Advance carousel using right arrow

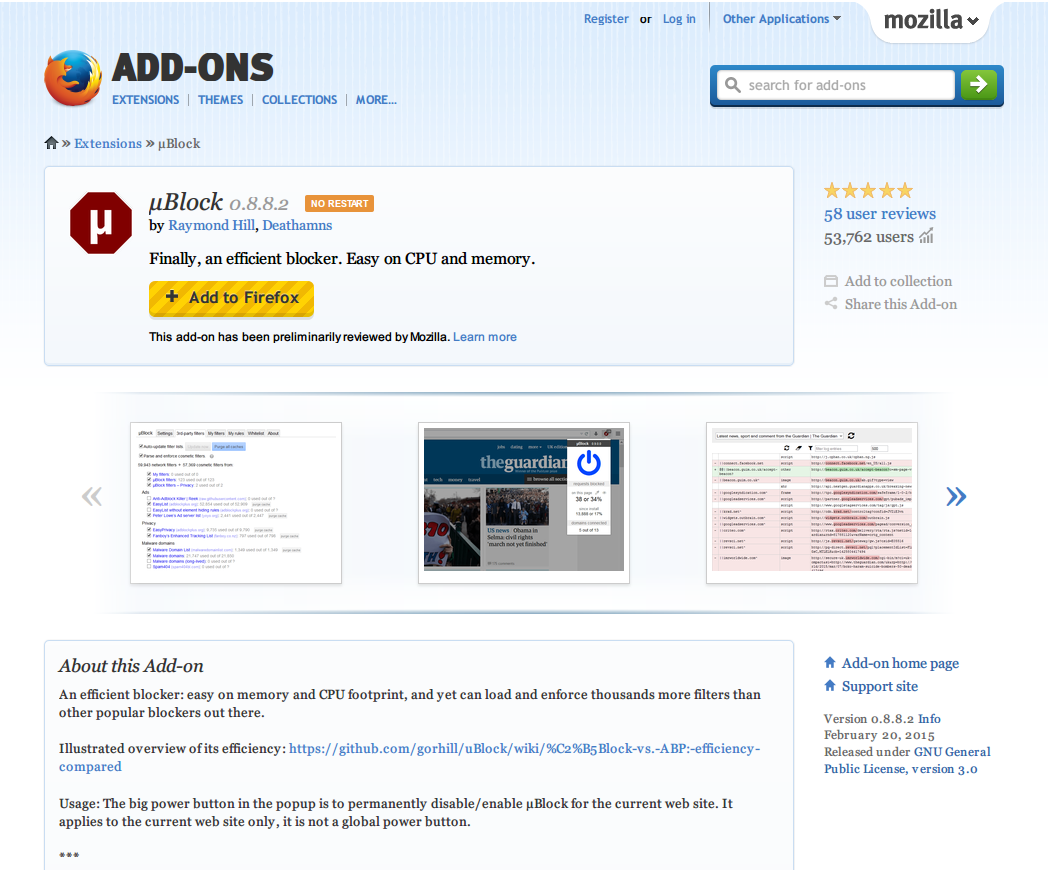tap(956, 495)
